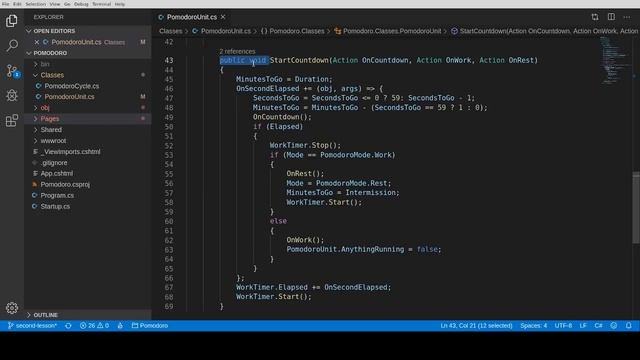Click line number 55 in the gutter
This screenshot has width=640, height=360.
(x=169, y=174)
